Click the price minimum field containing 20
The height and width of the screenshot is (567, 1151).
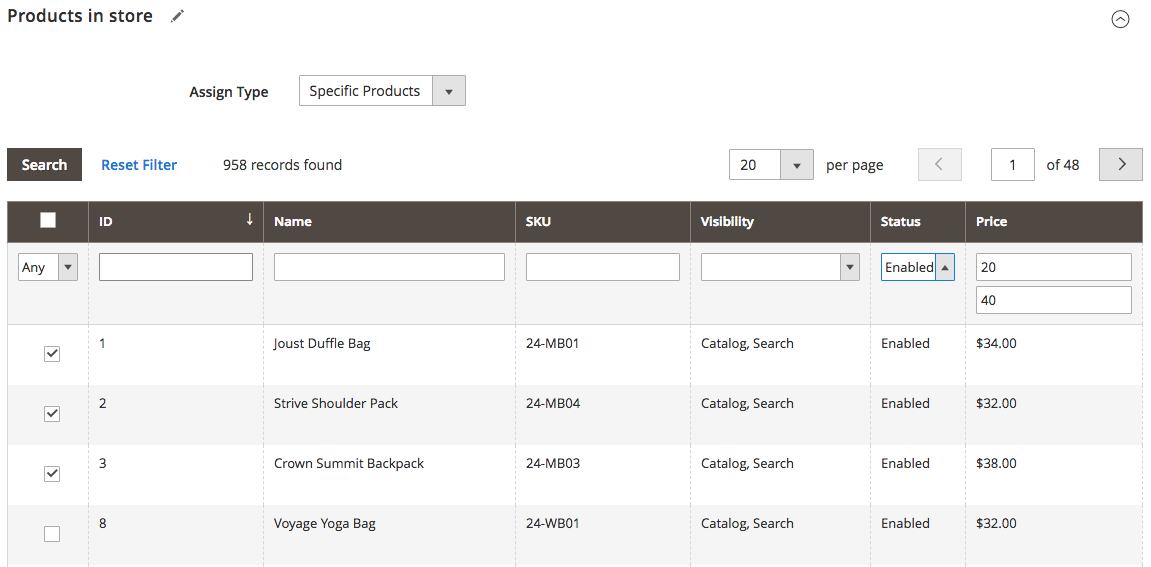[x=1053, y=267]
